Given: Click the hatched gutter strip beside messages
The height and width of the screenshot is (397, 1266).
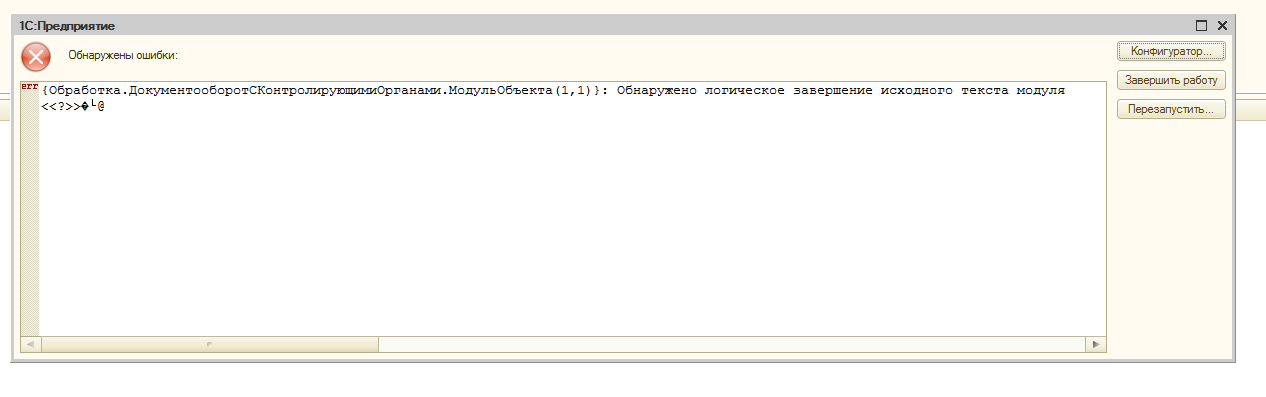Looking at the screenshot, I should coord(29,215).
